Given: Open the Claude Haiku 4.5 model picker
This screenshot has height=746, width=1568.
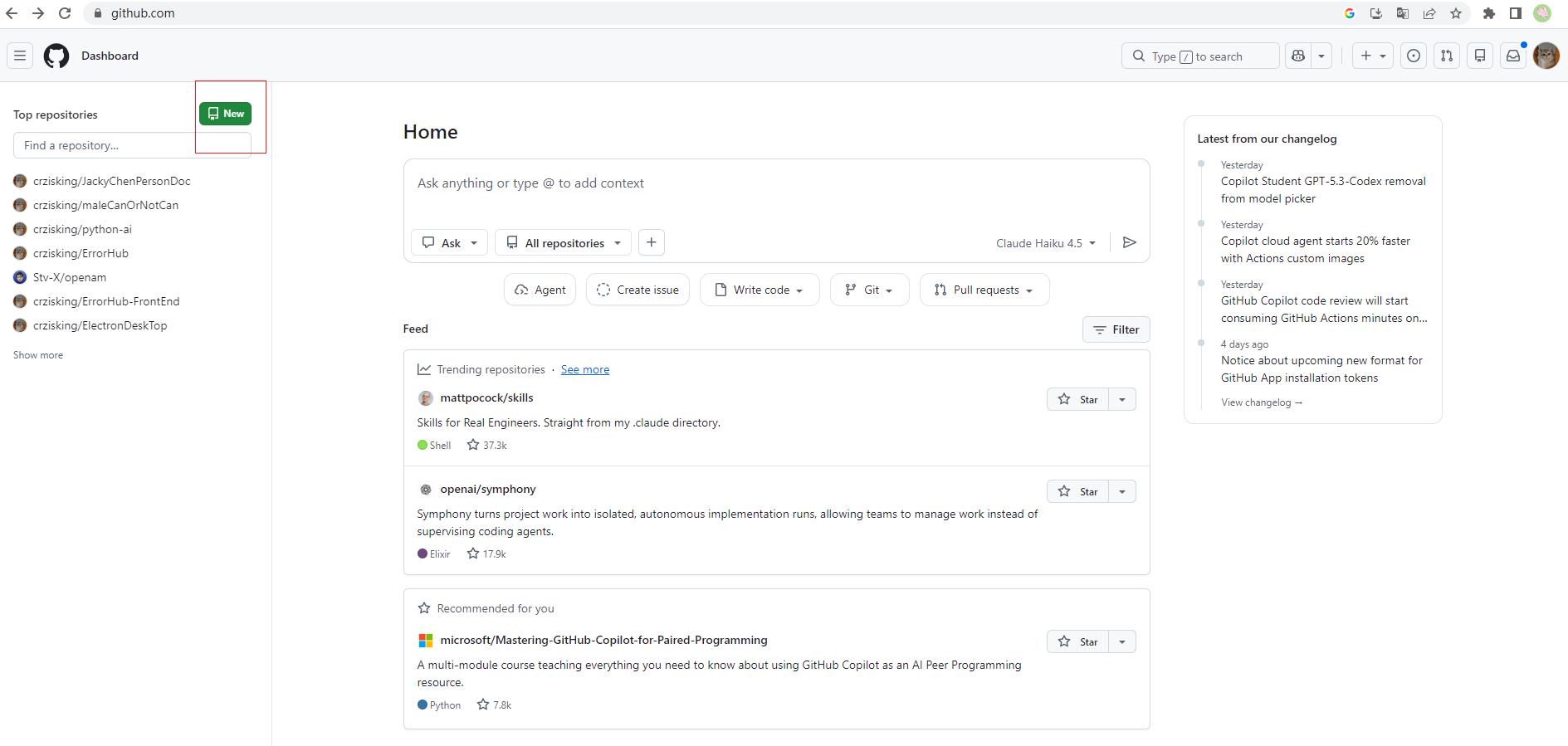Looking at the screenshot, I should coord(1046,243).
